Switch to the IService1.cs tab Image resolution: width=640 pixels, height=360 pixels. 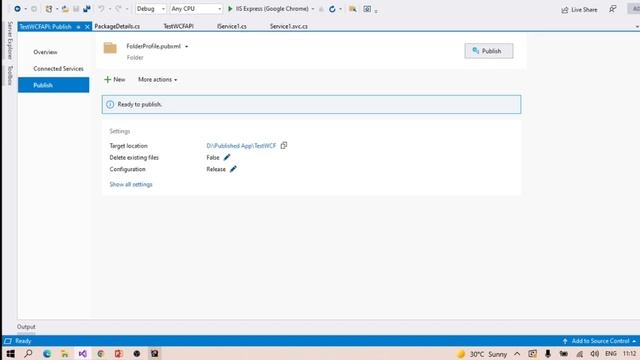(x=231, y=26)
